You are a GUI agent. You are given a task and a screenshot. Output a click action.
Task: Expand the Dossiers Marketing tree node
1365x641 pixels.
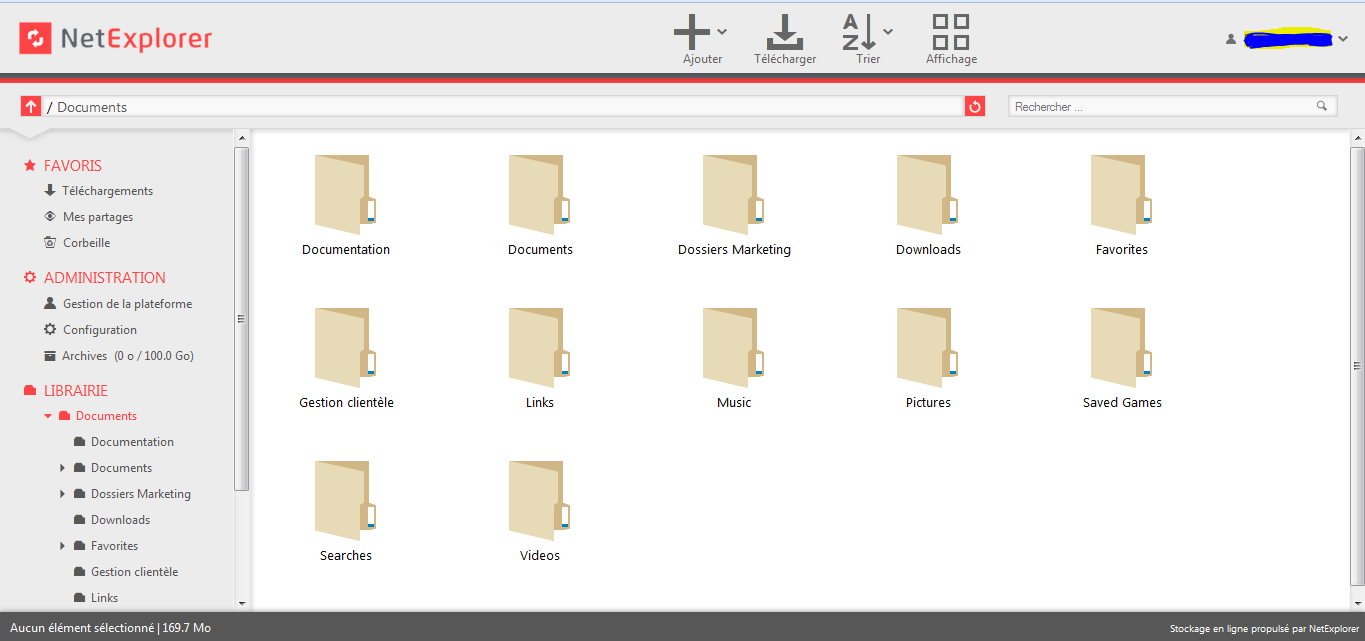(62, 494)
